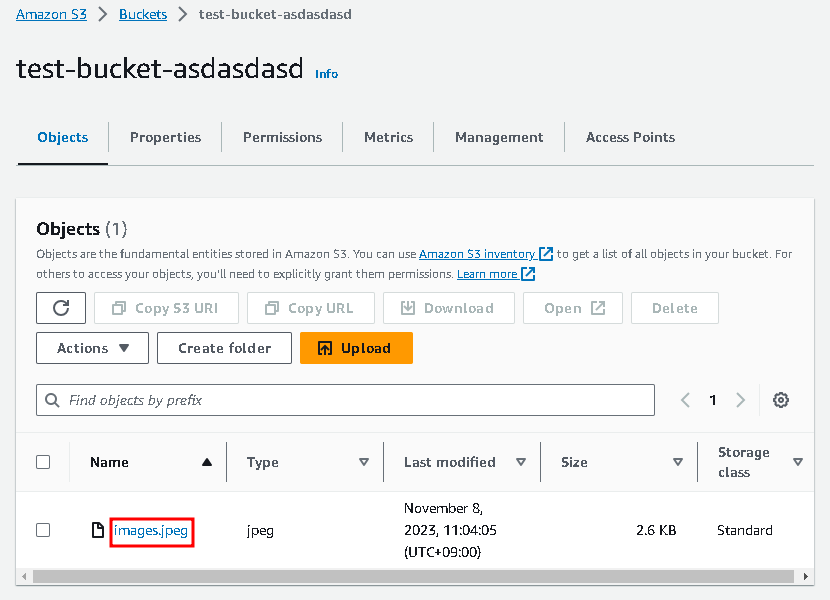The image size is (830, 600).
Task: Click the external link icon after Learn more
Action: pyautogui.click(x=528, y=274)
